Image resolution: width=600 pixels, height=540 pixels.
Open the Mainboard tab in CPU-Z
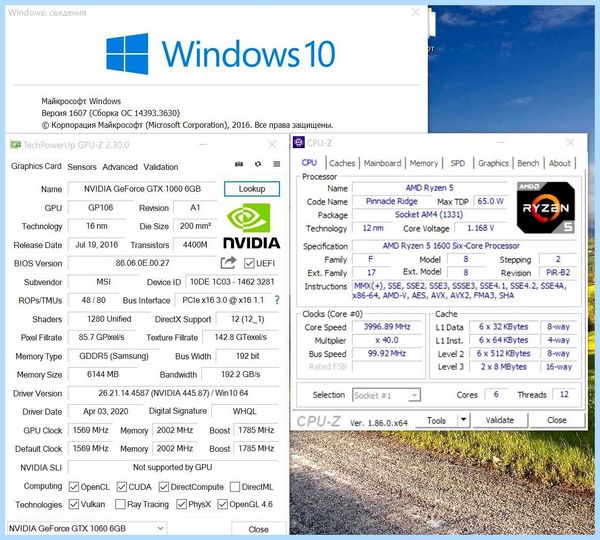click(x=382, y=163)
